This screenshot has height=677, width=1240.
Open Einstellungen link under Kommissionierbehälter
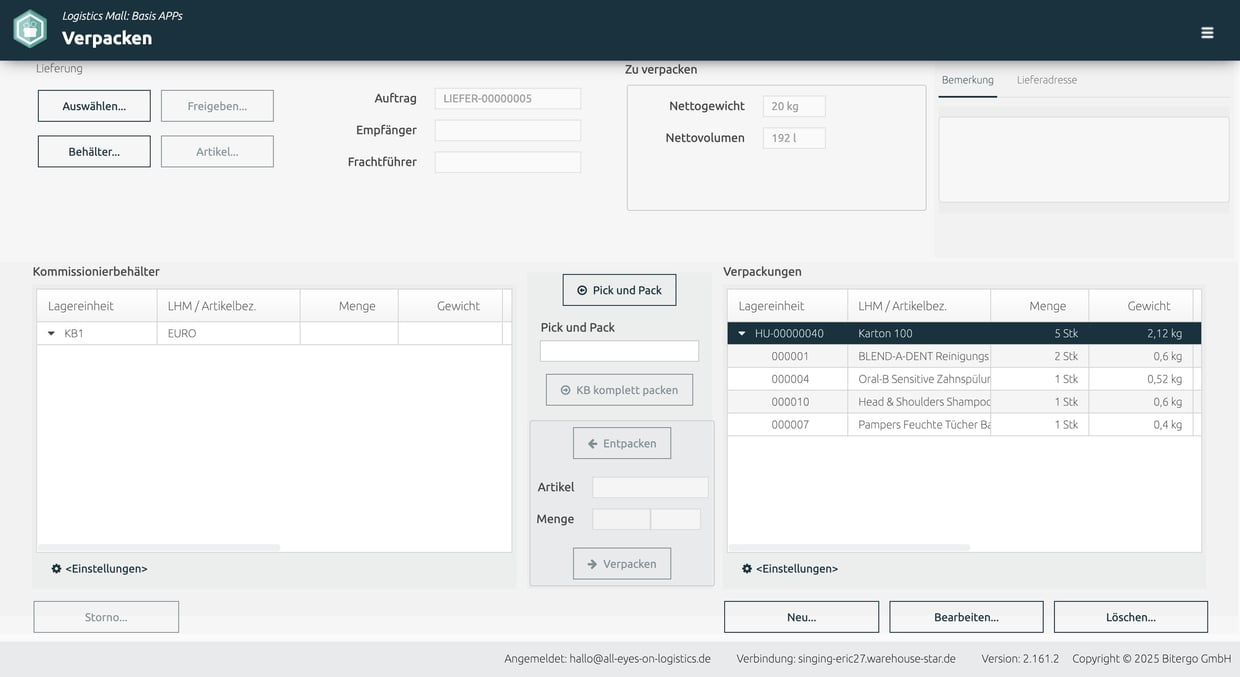click(106, 568)
